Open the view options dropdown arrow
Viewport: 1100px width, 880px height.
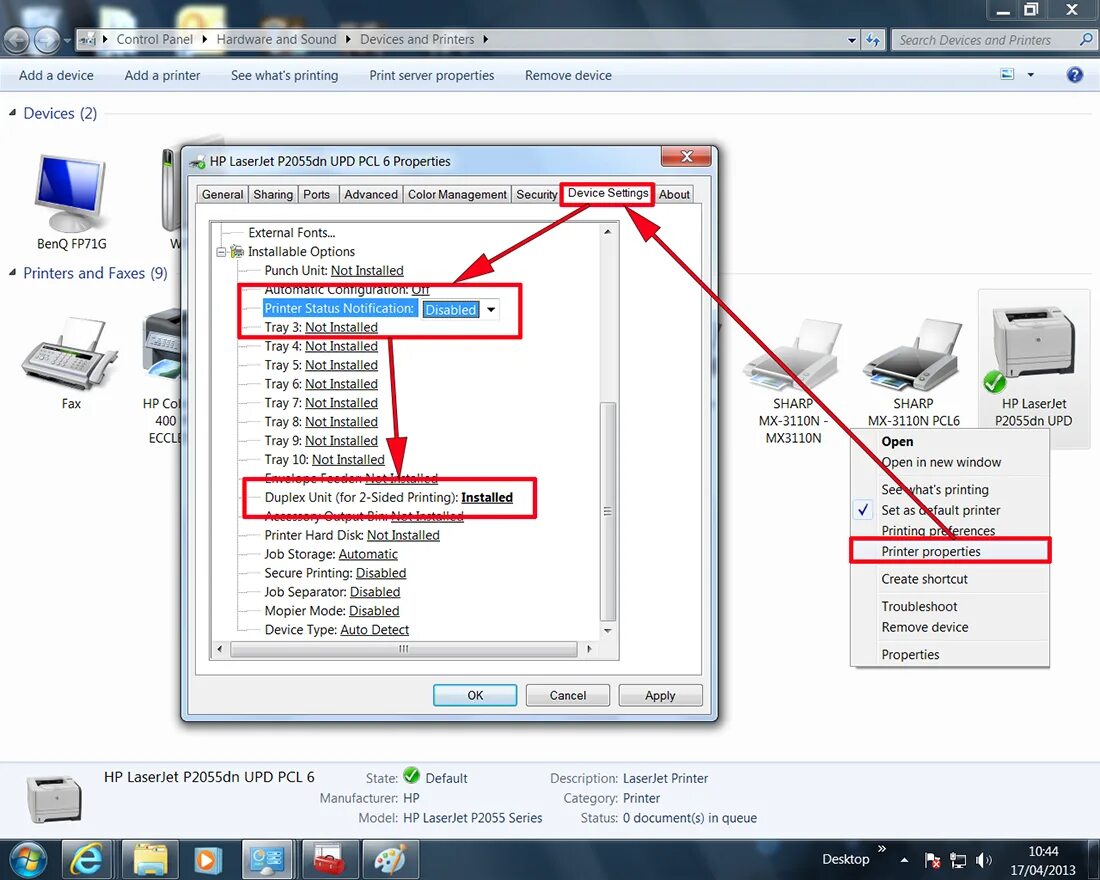[x=1031, y=74]
